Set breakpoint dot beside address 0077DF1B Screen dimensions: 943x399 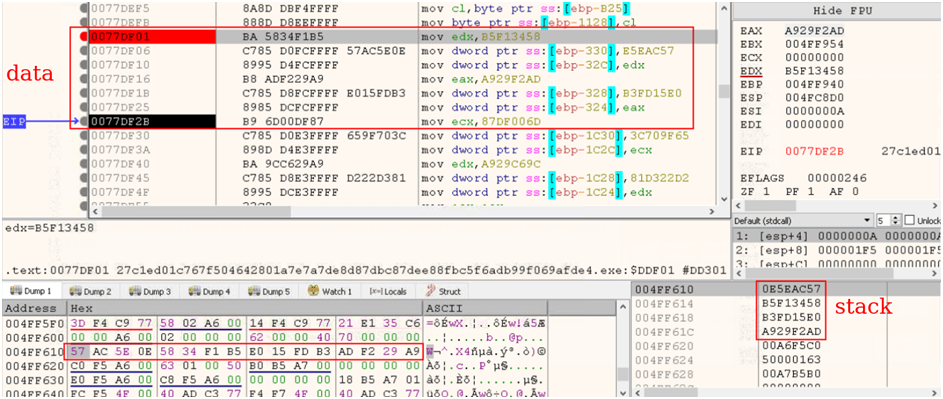click(84, 93)
